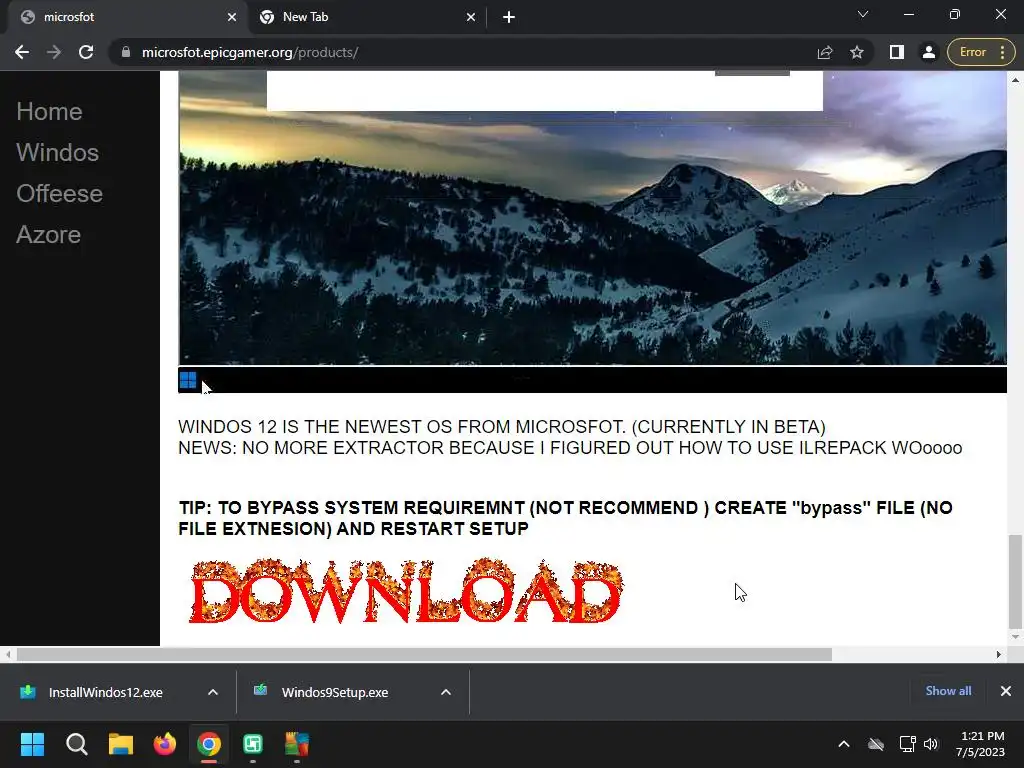The image size is (1024, 768).
Task: Click the Chrome taskbar icon
Action: [209, 744]
